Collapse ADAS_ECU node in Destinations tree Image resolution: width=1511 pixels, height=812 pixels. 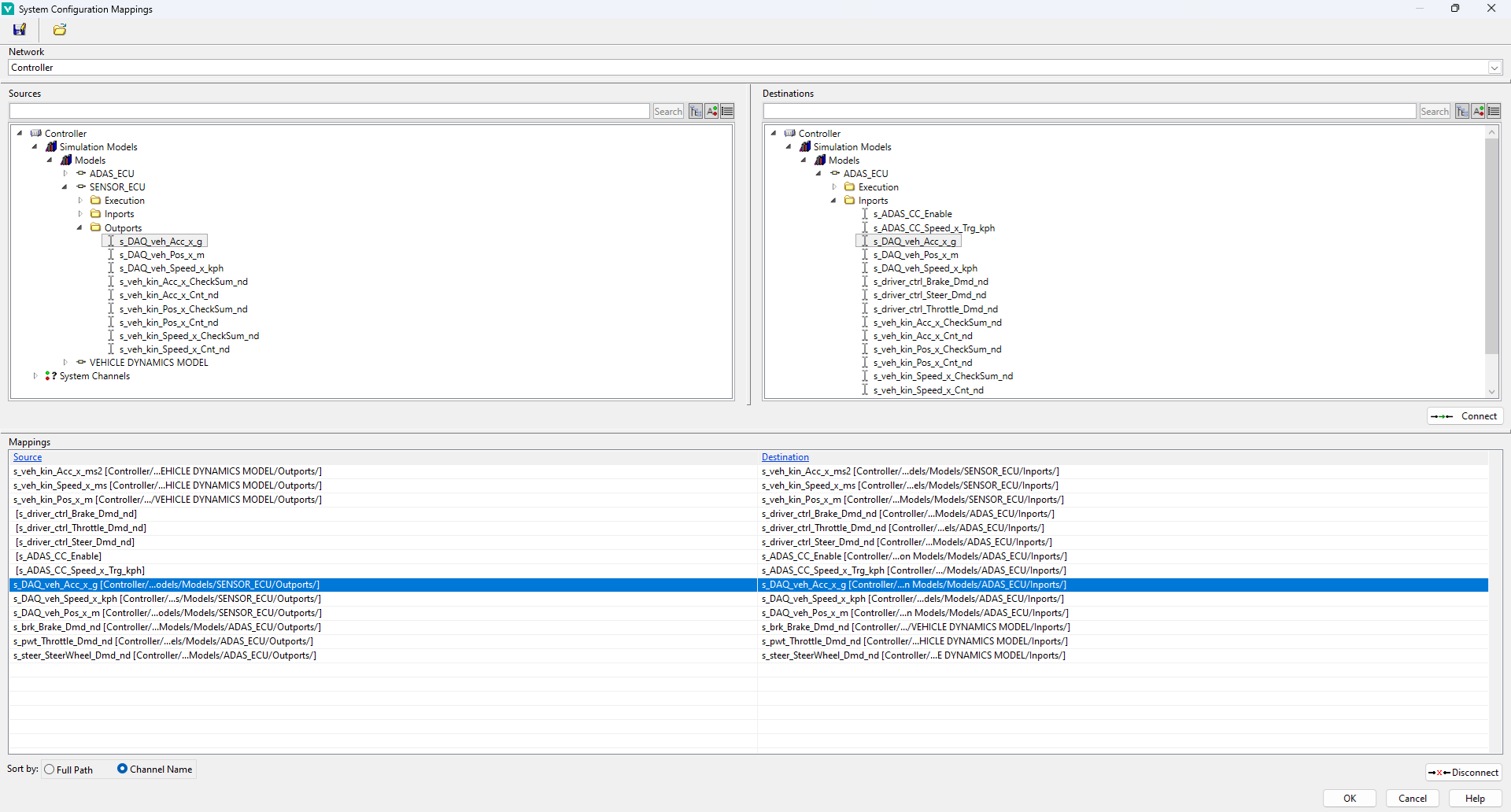point(818,173)
